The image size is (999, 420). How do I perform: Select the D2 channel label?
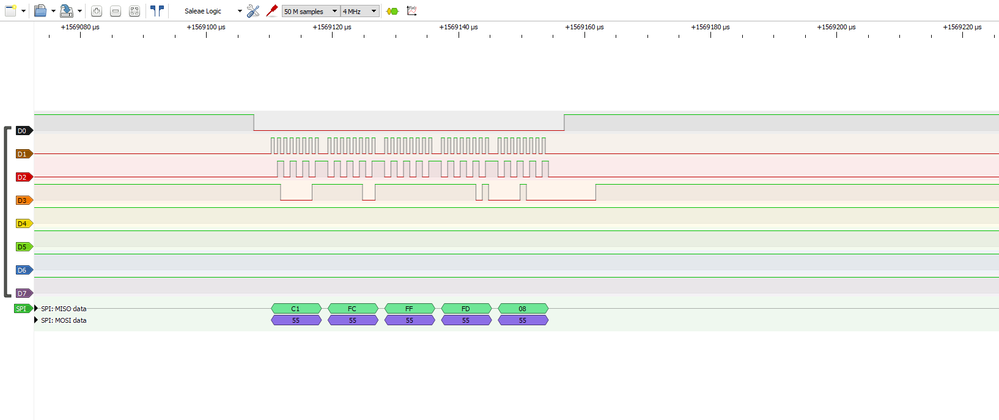pos(24,177)
